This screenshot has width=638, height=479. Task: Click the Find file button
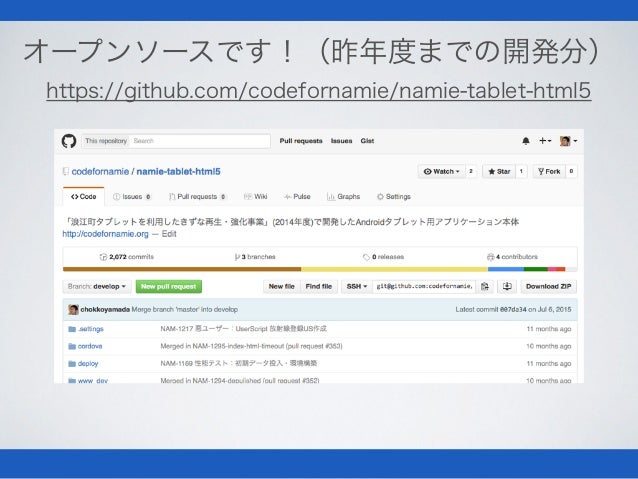pyautogui.click(x=319, y=287)
